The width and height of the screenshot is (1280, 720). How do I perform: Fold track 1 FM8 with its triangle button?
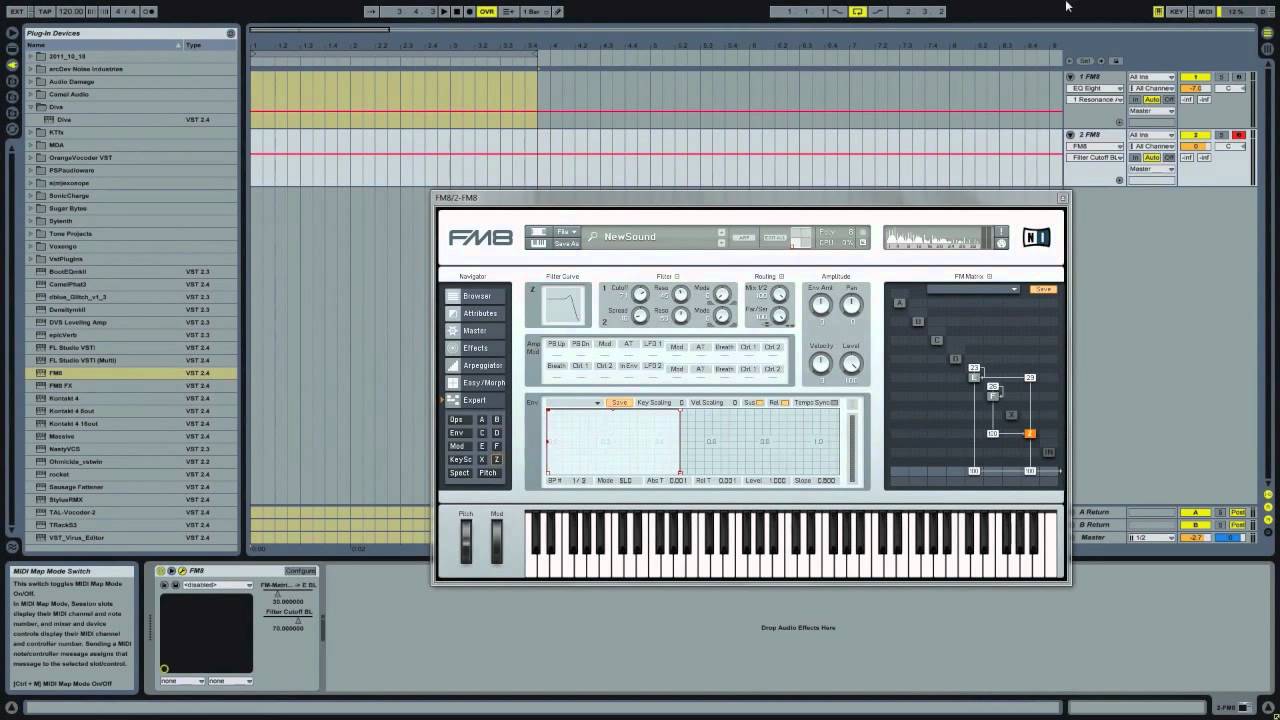pyautogui.click(x=1070, y=77)
